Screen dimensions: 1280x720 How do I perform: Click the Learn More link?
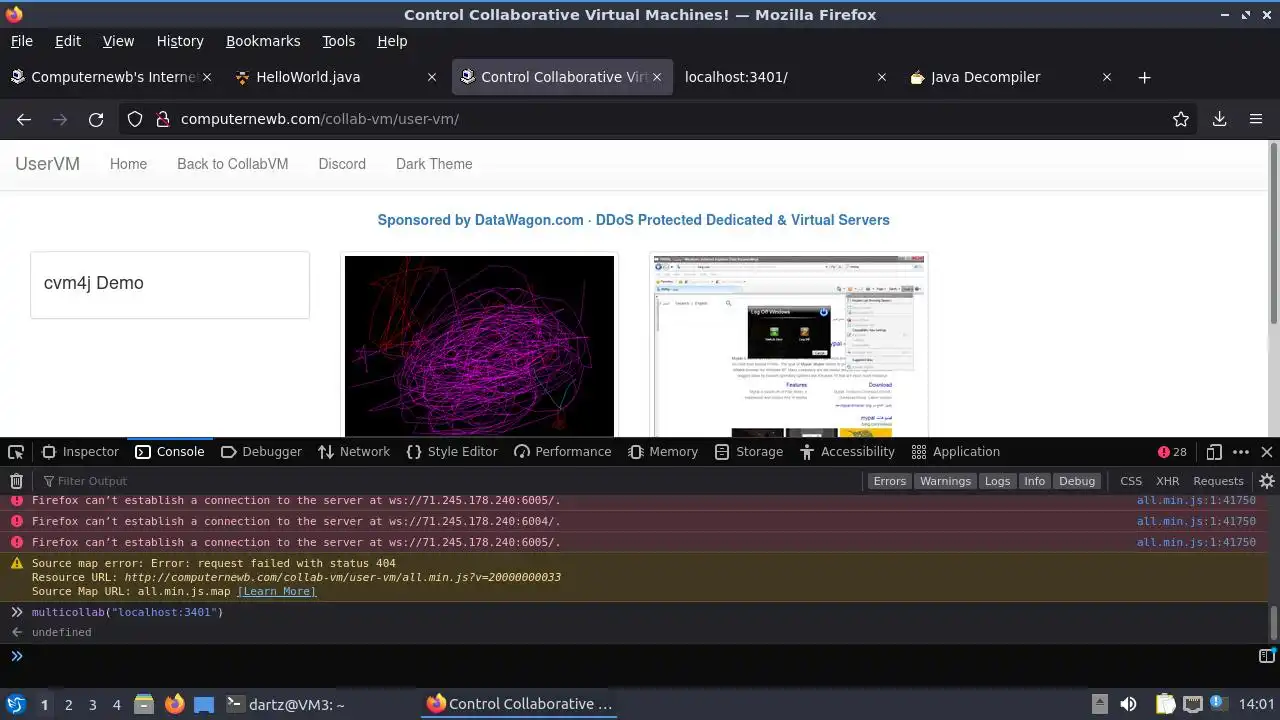276,591
